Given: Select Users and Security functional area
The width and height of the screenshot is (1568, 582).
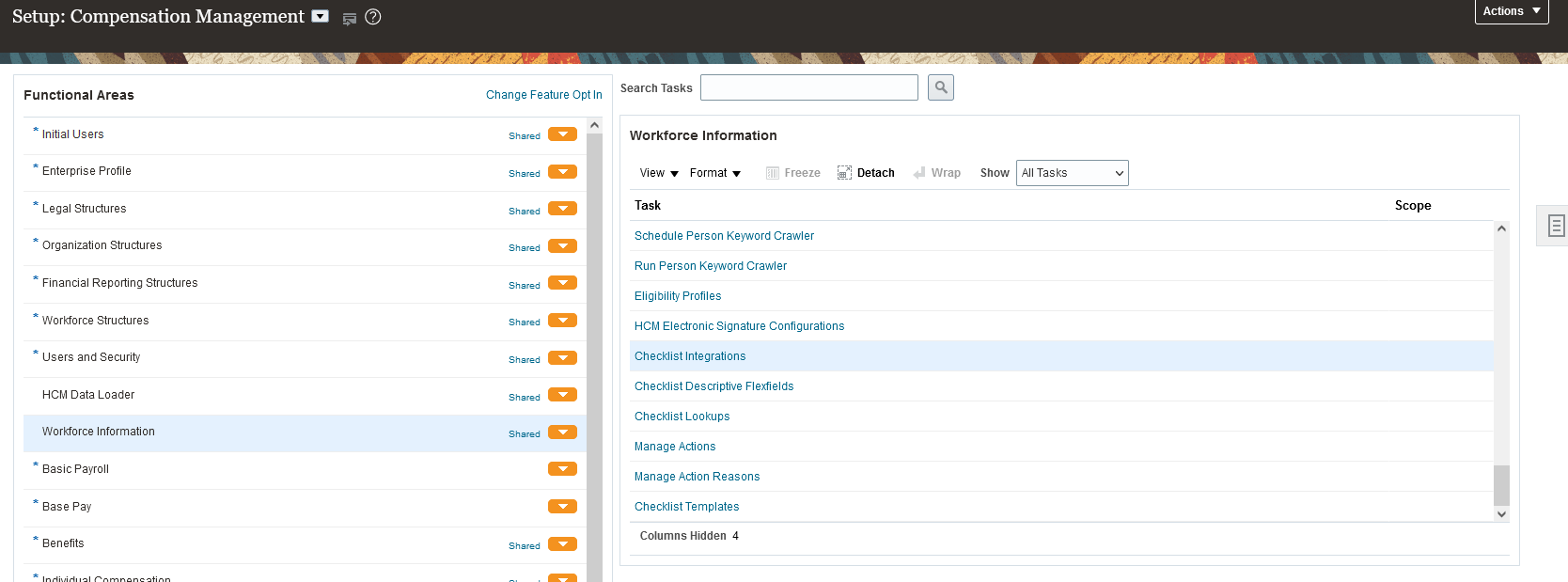Looking at the screenshot, I should pos(91,357).
